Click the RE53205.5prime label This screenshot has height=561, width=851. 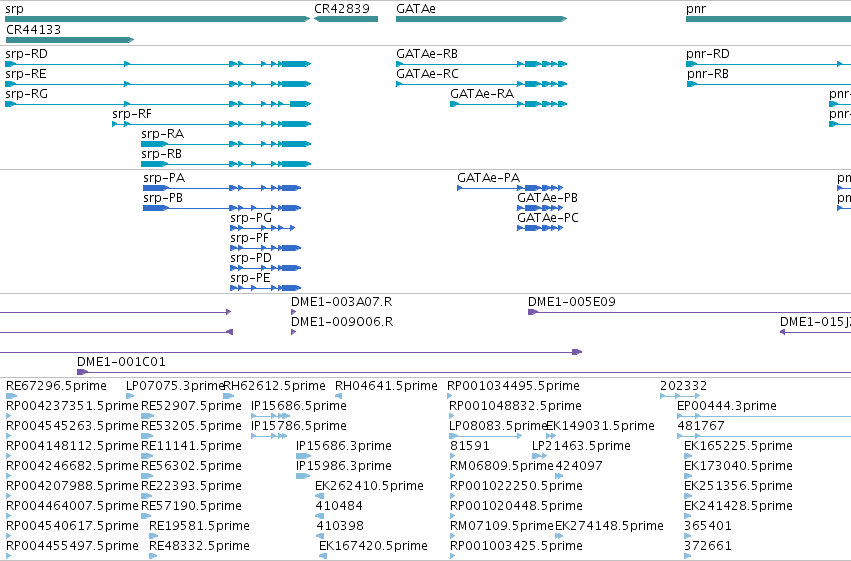click(x=191, y=426)
